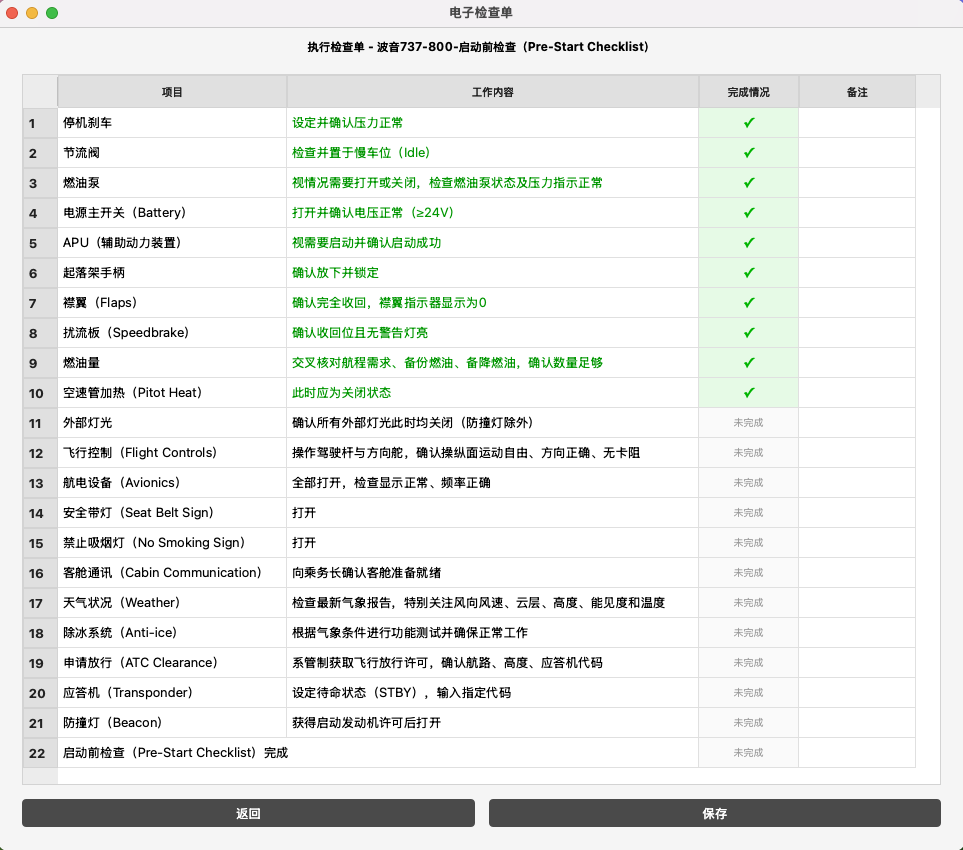Click the text 设定并确认压力正常
The image size is (963, 850).
tap(348, 123)
